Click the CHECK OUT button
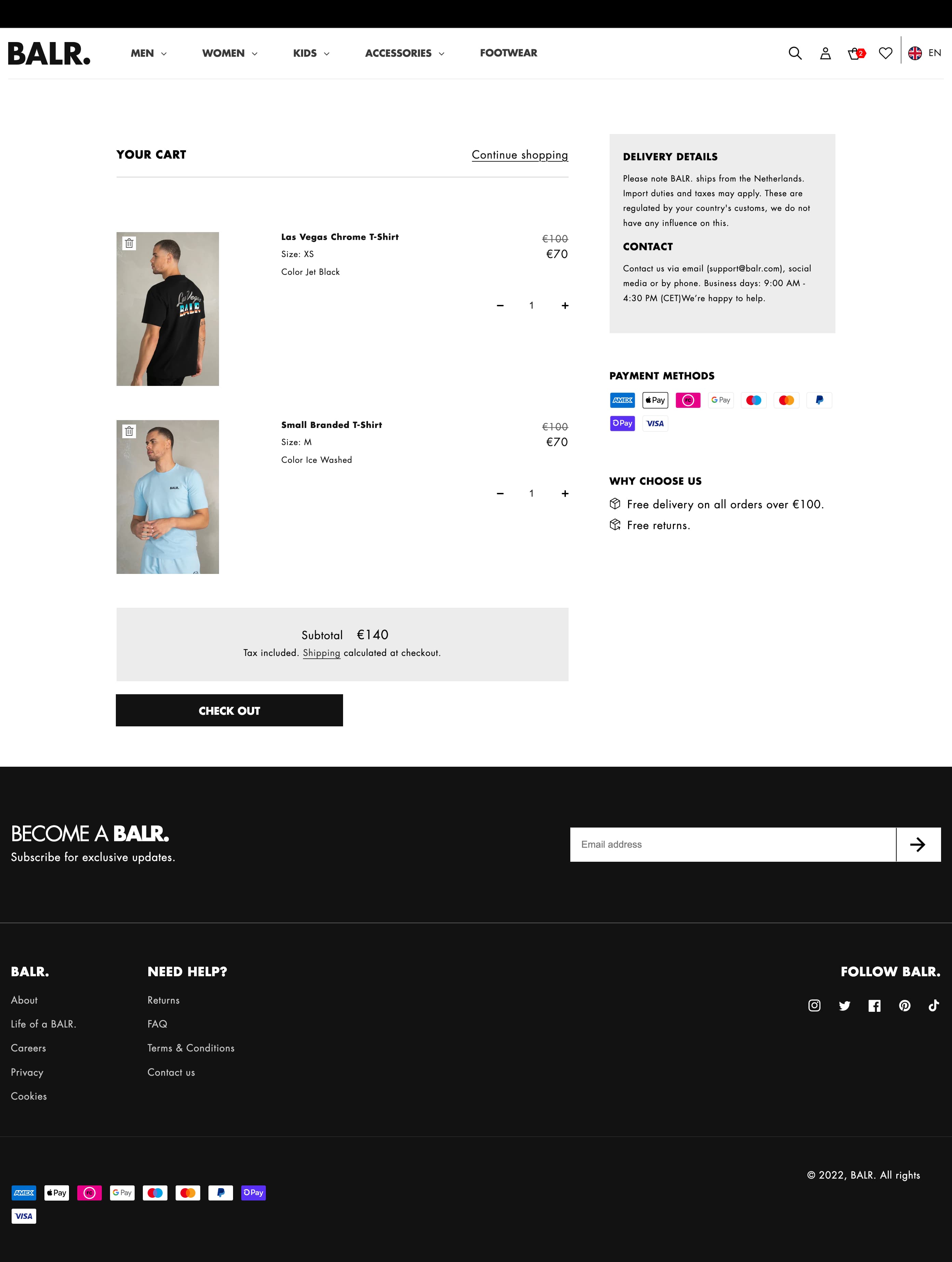This screenshot has width=952, height=1262. (x=229, y=710)
